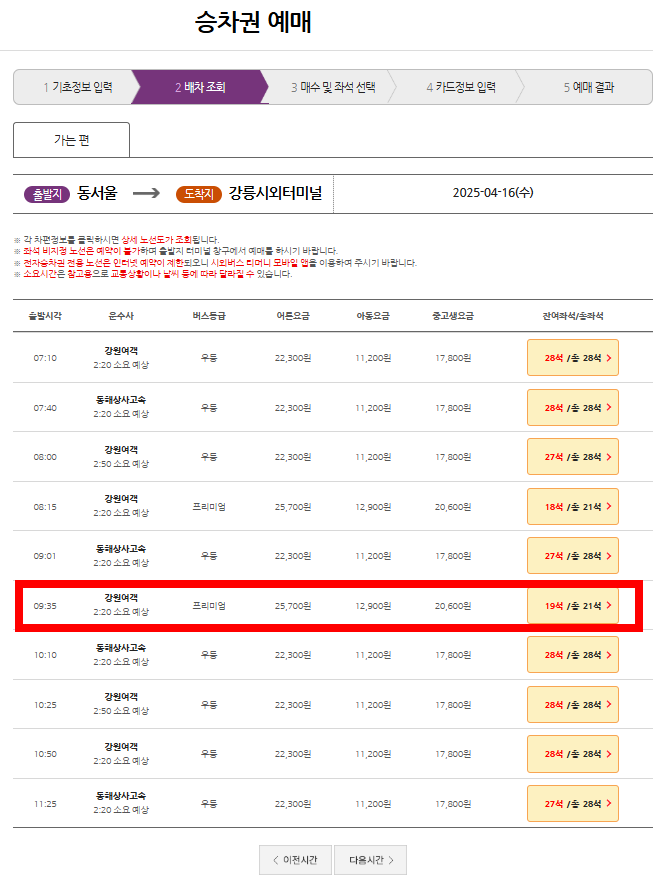Click the 중고생요금 column header
The image size is (660, 882).
pyautogui.click(x=453, y=316)
